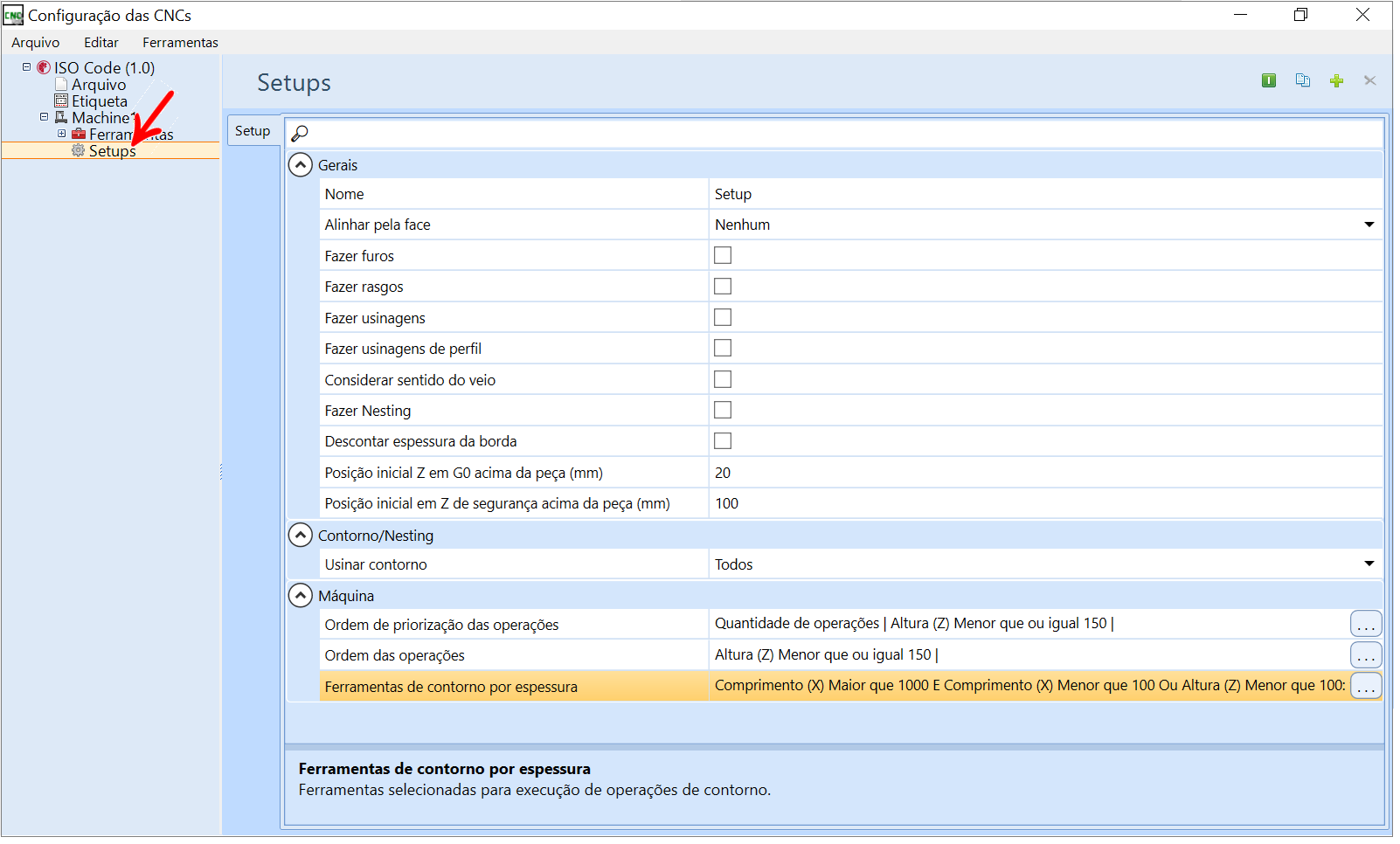Open the Ferramentas menu
Viewport: 1400px width, 844px height.
(x=180, y=42)
